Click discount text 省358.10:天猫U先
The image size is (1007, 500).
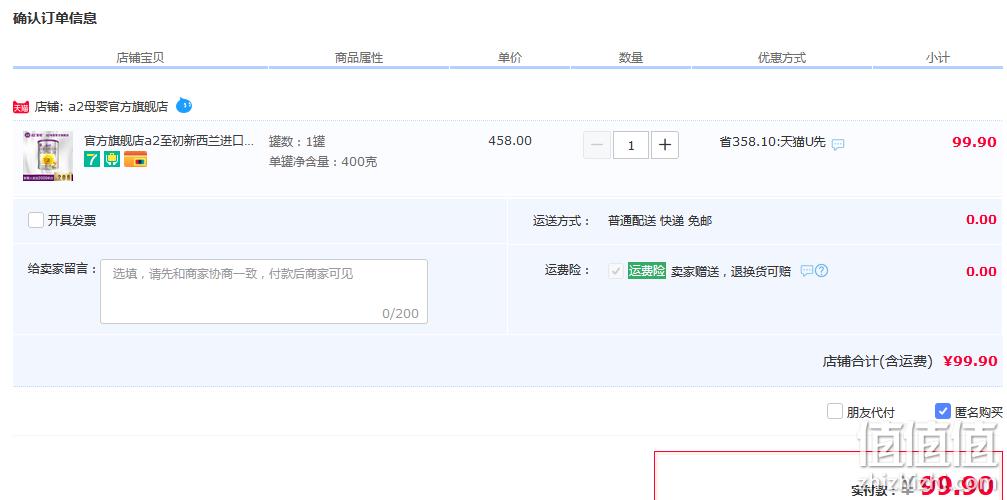(x=773, y=142)
